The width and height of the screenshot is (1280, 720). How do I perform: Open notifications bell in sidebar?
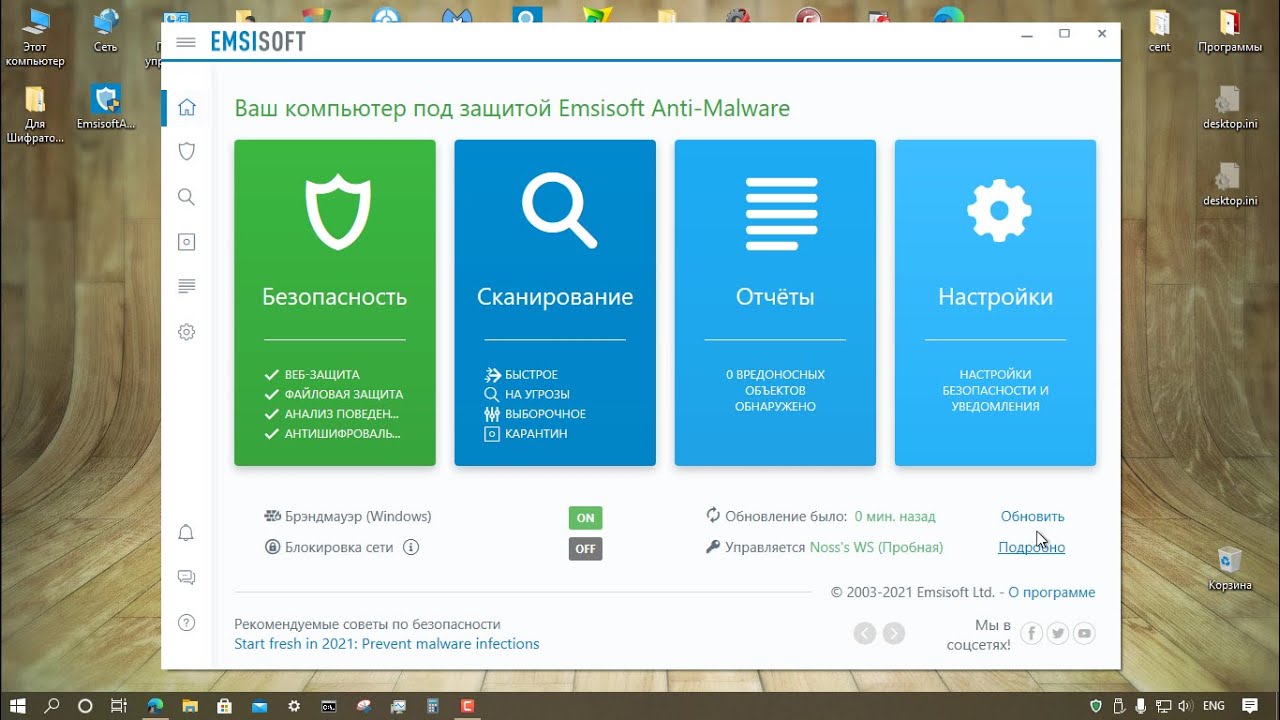click(x=186, y=533)
